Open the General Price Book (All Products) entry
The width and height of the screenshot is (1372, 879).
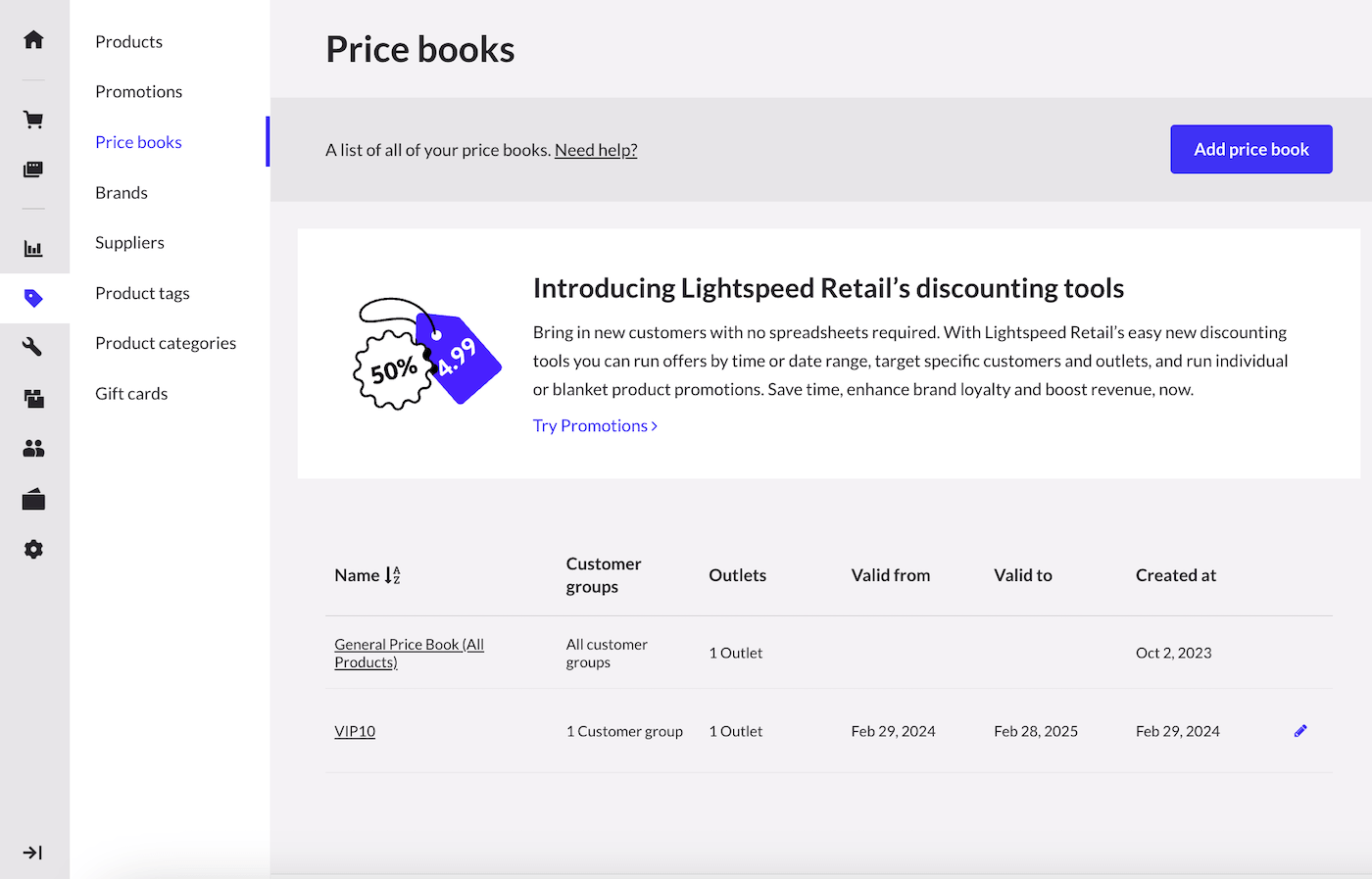point(409,653)
